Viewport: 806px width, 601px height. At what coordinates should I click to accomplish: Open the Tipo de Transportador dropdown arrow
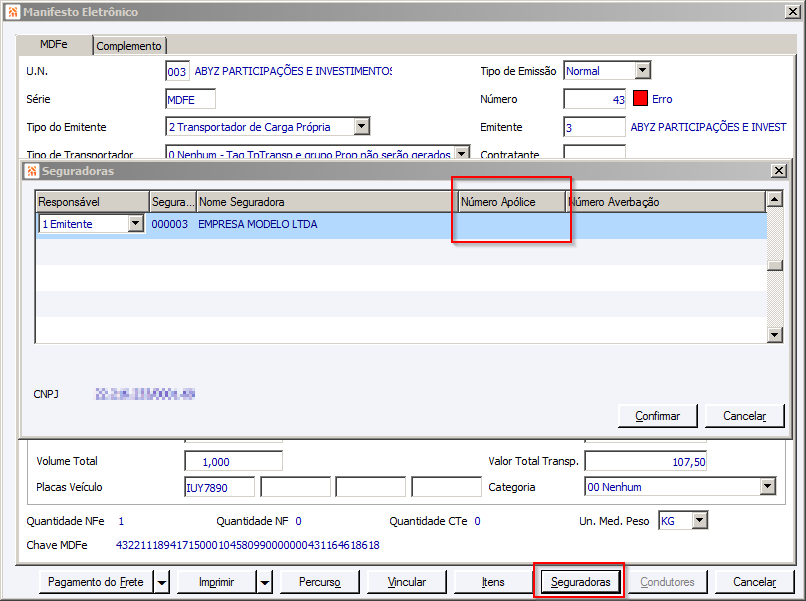[x=462, y=153]
